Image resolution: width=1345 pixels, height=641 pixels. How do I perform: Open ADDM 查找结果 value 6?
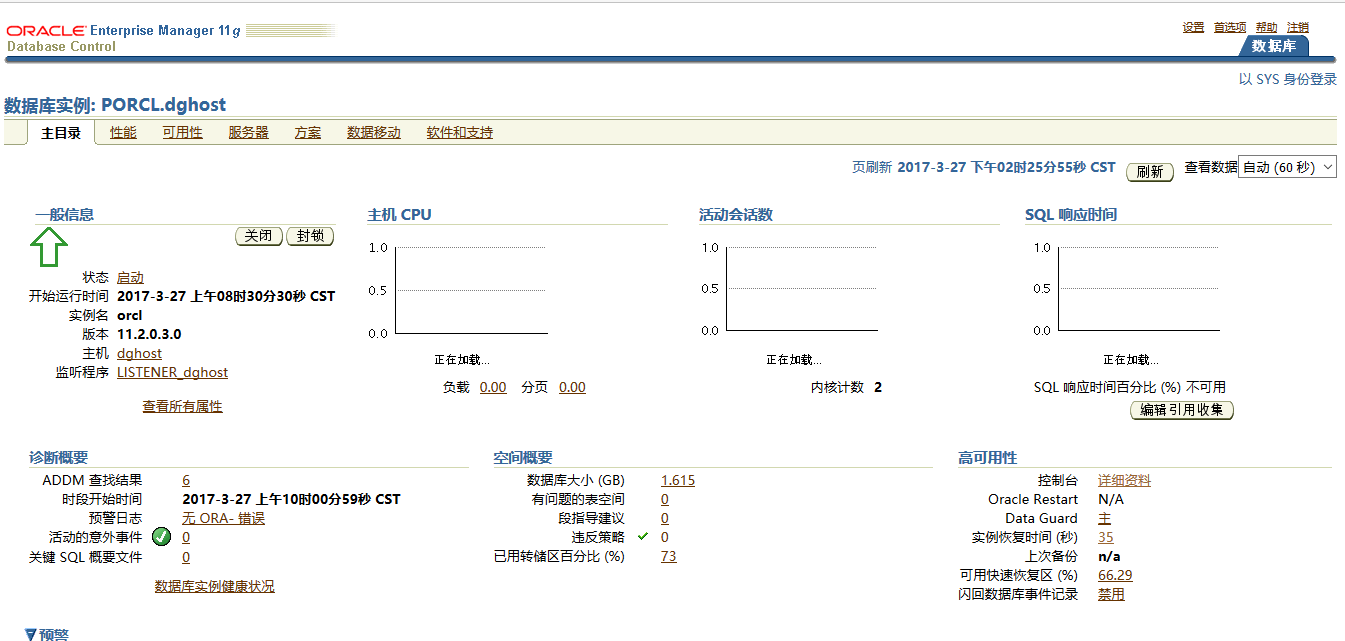point(186,480)
